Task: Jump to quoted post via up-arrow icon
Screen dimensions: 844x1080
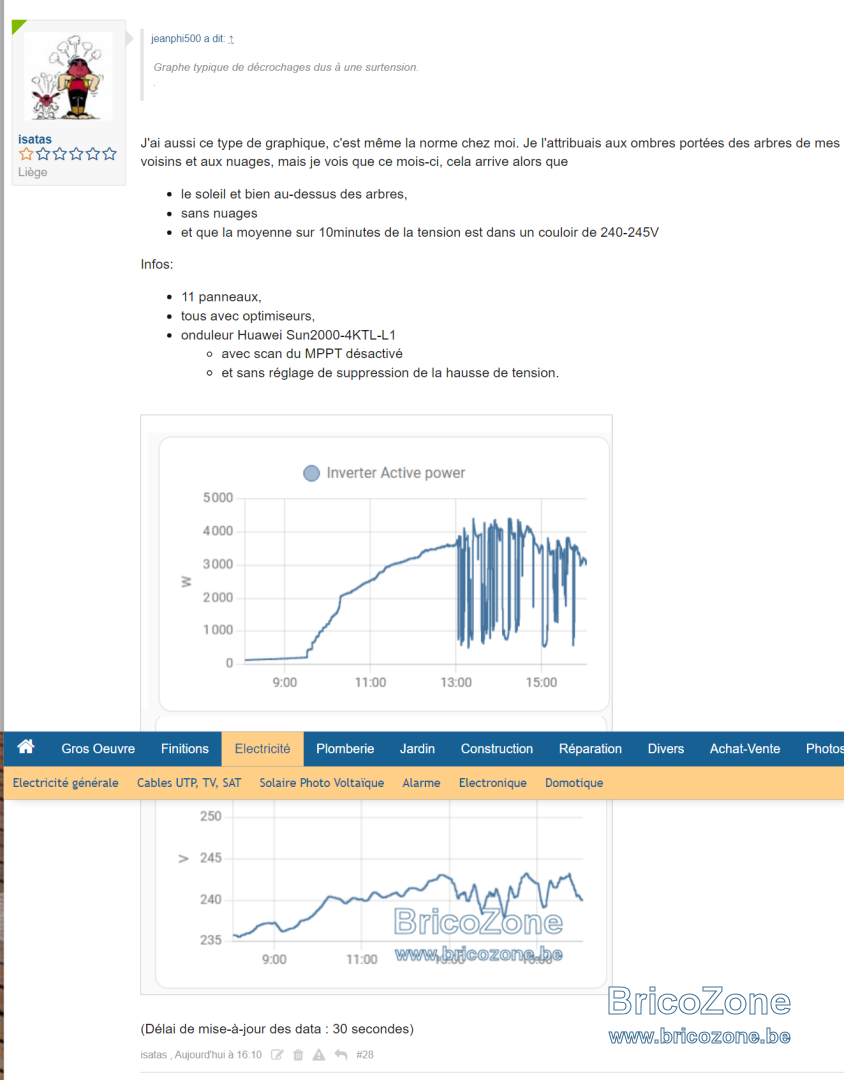Action: point(231,39)
